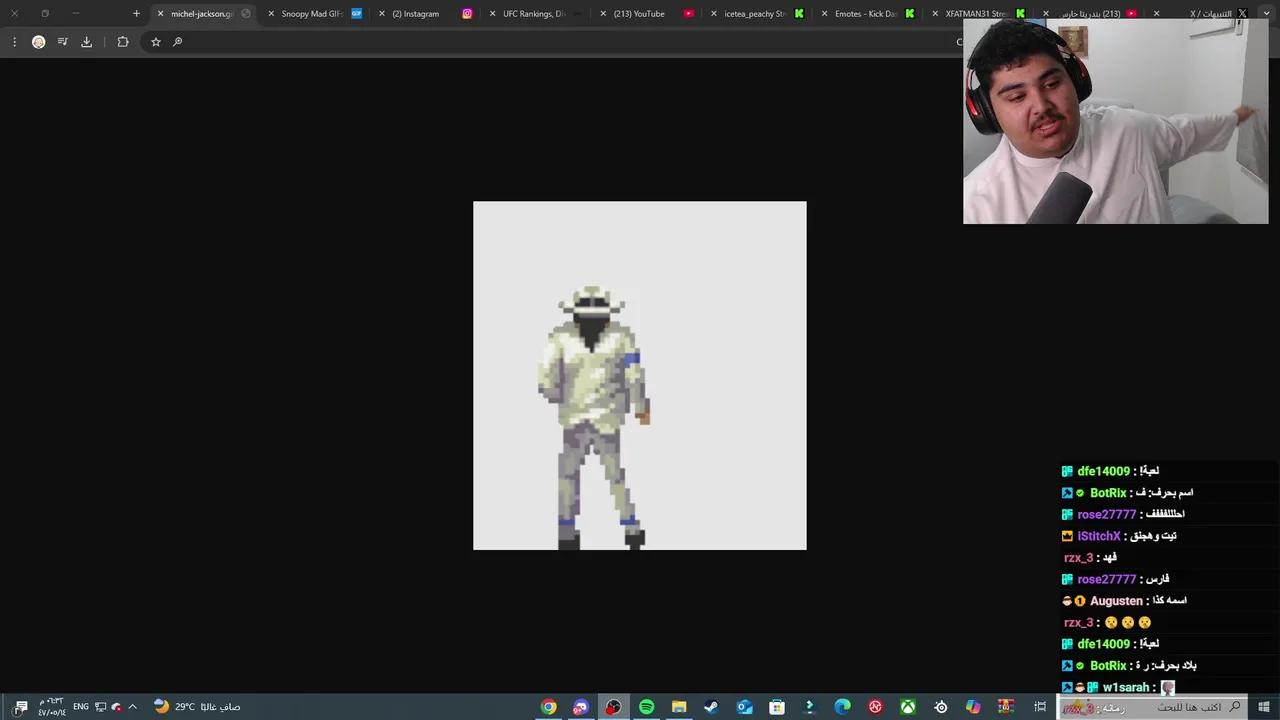Click the network icon in system tray

[101, 707]
